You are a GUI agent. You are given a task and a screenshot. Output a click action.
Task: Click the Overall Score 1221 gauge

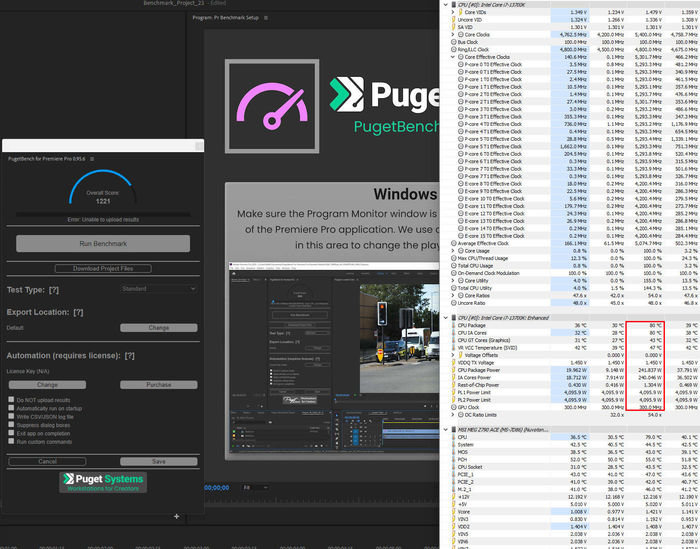[103, 187]
